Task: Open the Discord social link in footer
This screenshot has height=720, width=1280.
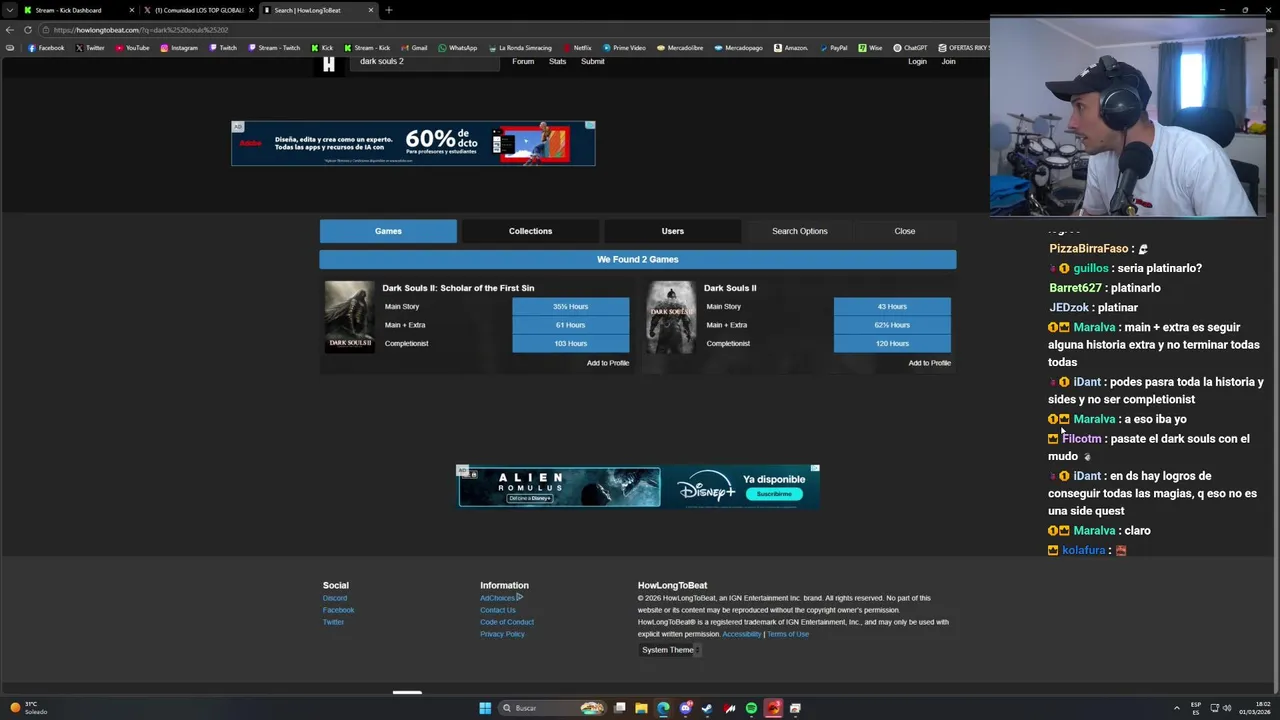Action: tap(335, 598)
